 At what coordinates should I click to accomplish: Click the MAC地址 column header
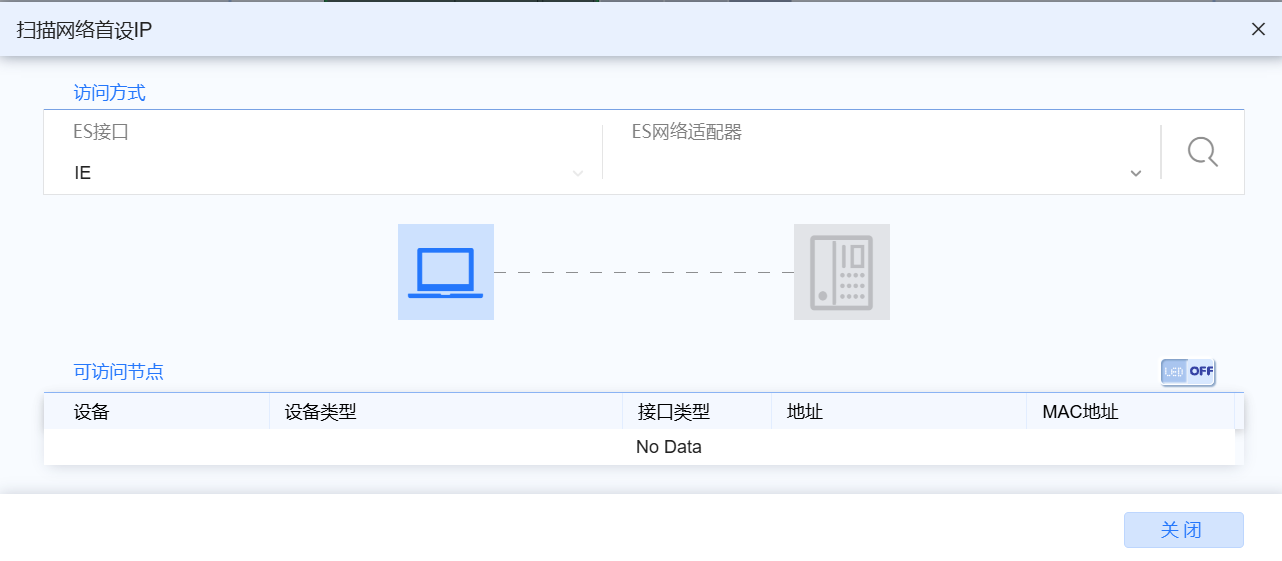pos(1080,411)
